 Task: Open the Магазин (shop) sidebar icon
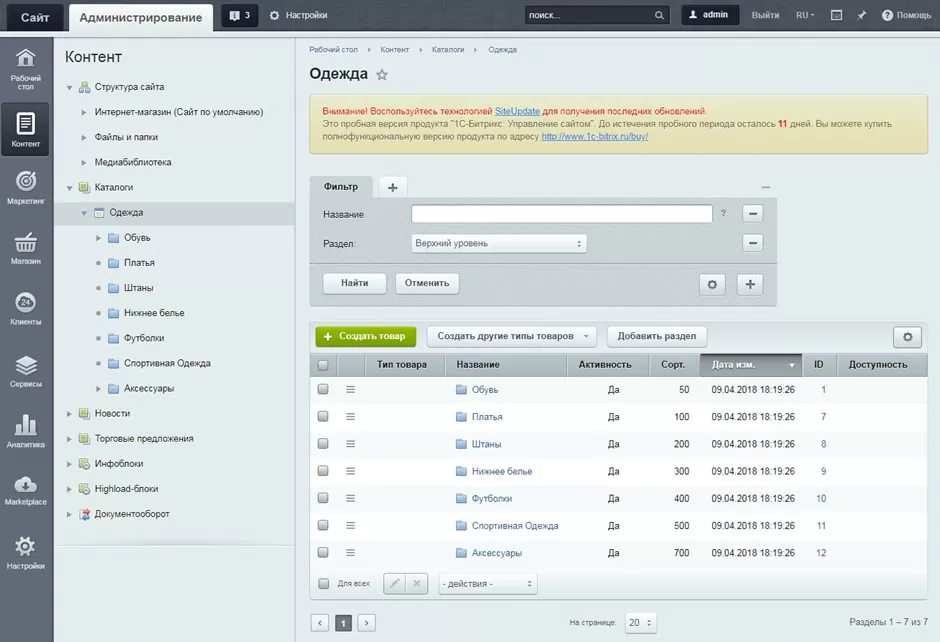tap(26, 247)
